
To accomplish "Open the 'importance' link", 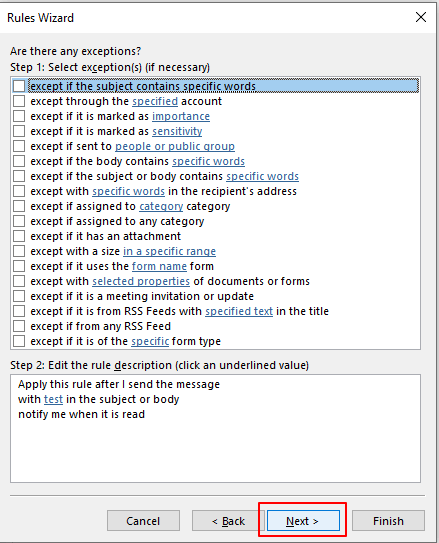I will coord(181,116).
